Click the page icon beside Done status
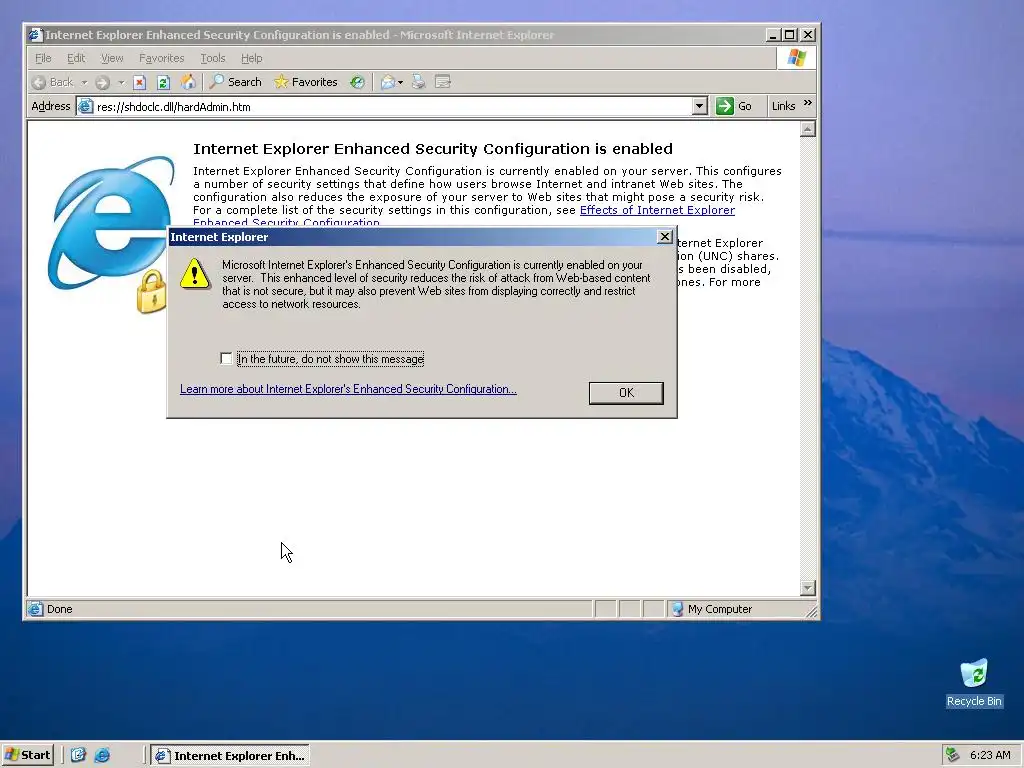Screen dimensions: 1024x768 click(x=35, y=609)
